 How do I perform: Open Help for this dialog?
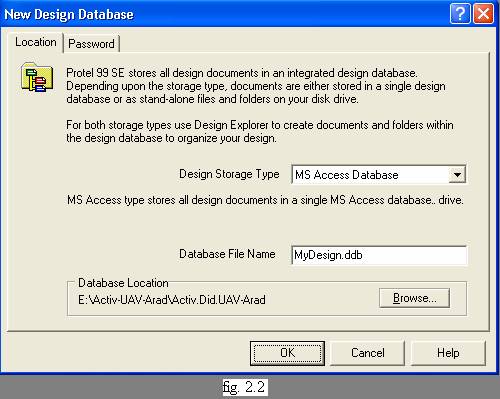coord(448,353)
